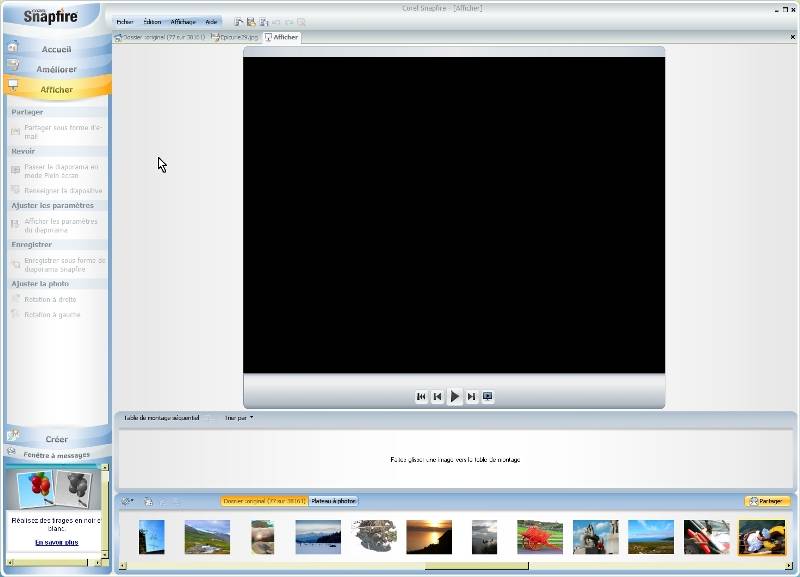
Task: Click the first toolbar icon beside Aide
Action: [x=239, y=22]
